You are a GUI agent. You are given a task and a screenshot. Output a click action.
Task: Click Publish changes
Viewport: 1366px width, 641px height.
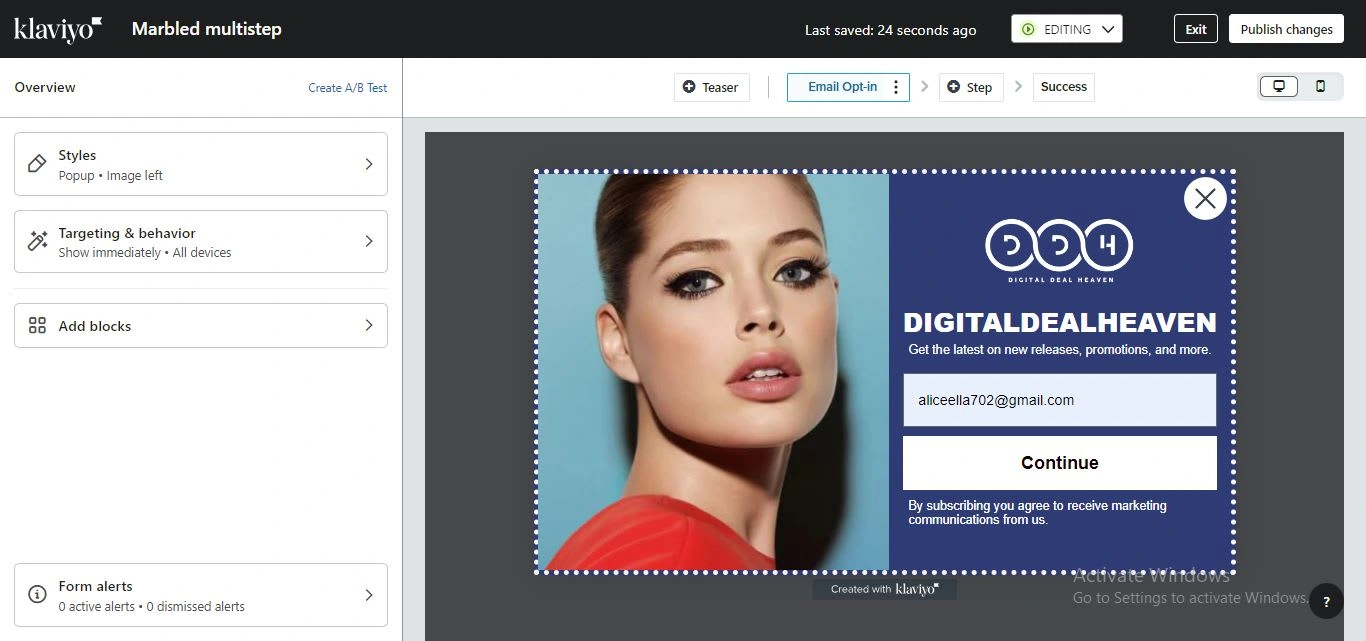(x=1286, y=29)
